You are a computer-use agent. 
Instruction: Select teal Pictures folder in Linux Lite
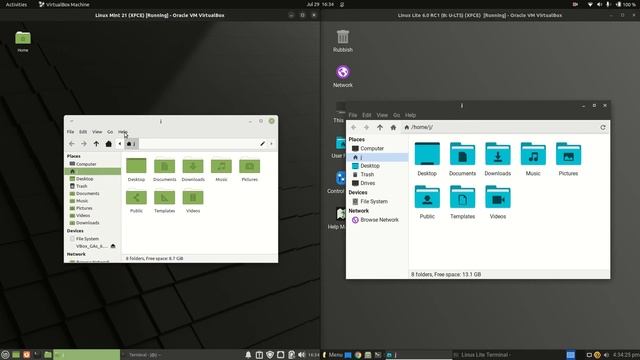coord(568,154)
